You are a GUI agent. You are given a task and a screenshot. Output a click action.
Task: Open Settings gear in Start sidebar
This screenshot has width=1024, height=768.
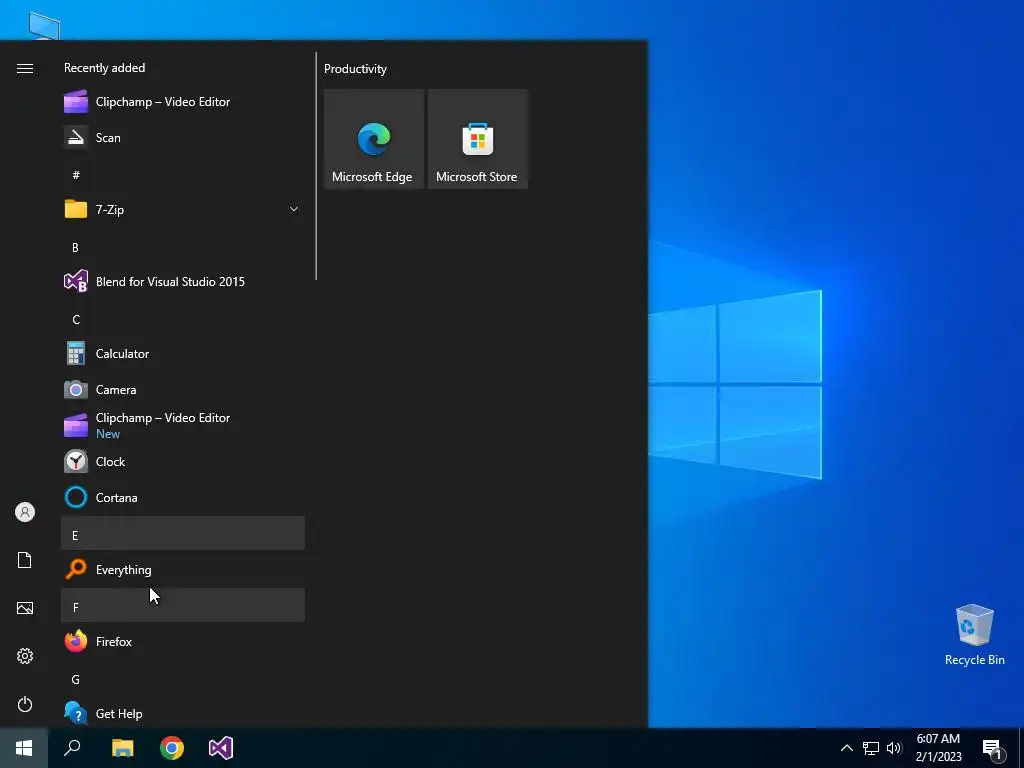[25, 656]
